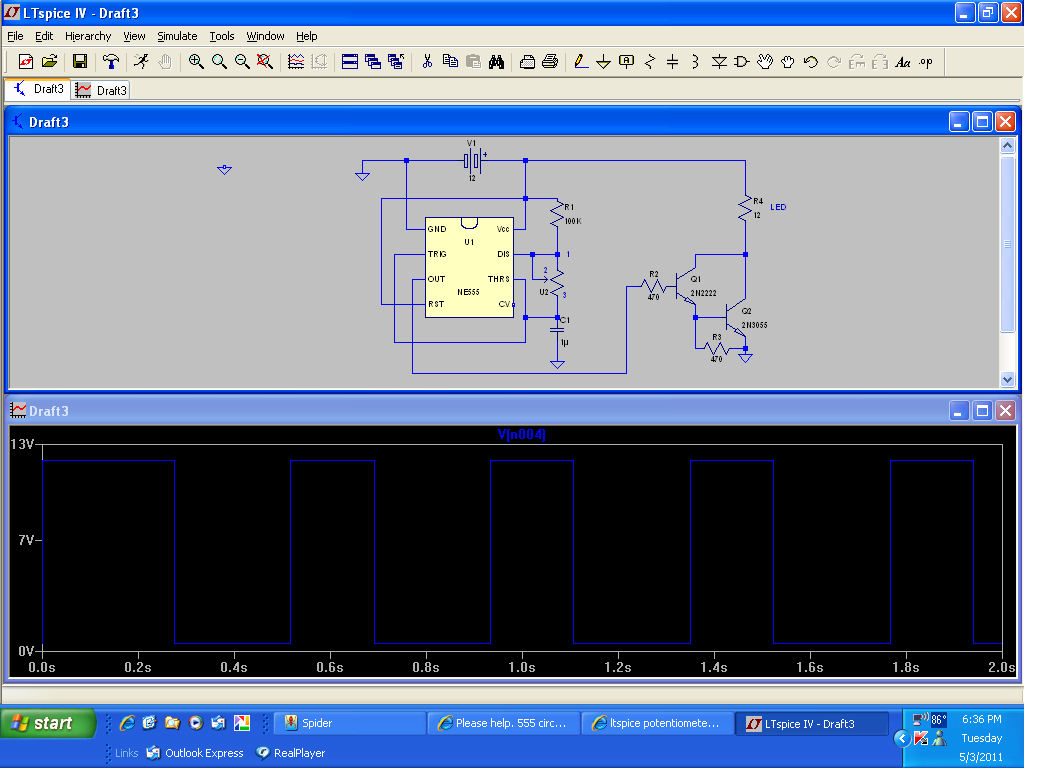
Task: Select the Label Net tool
Action: coord(627,62)
